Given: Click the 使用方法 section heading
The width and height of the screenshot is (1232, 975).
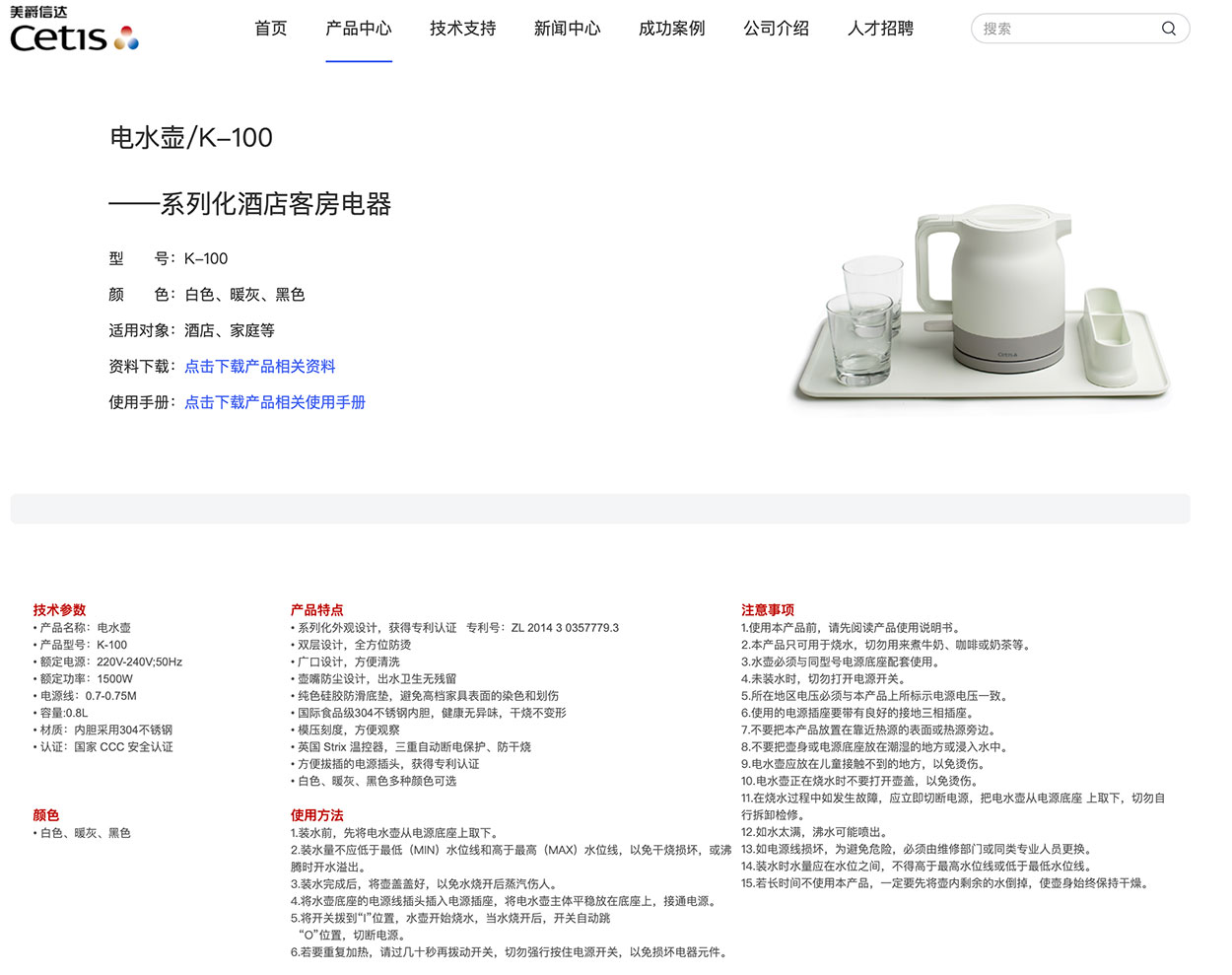Looking at the screenshot, I should (x=314, y=814).
